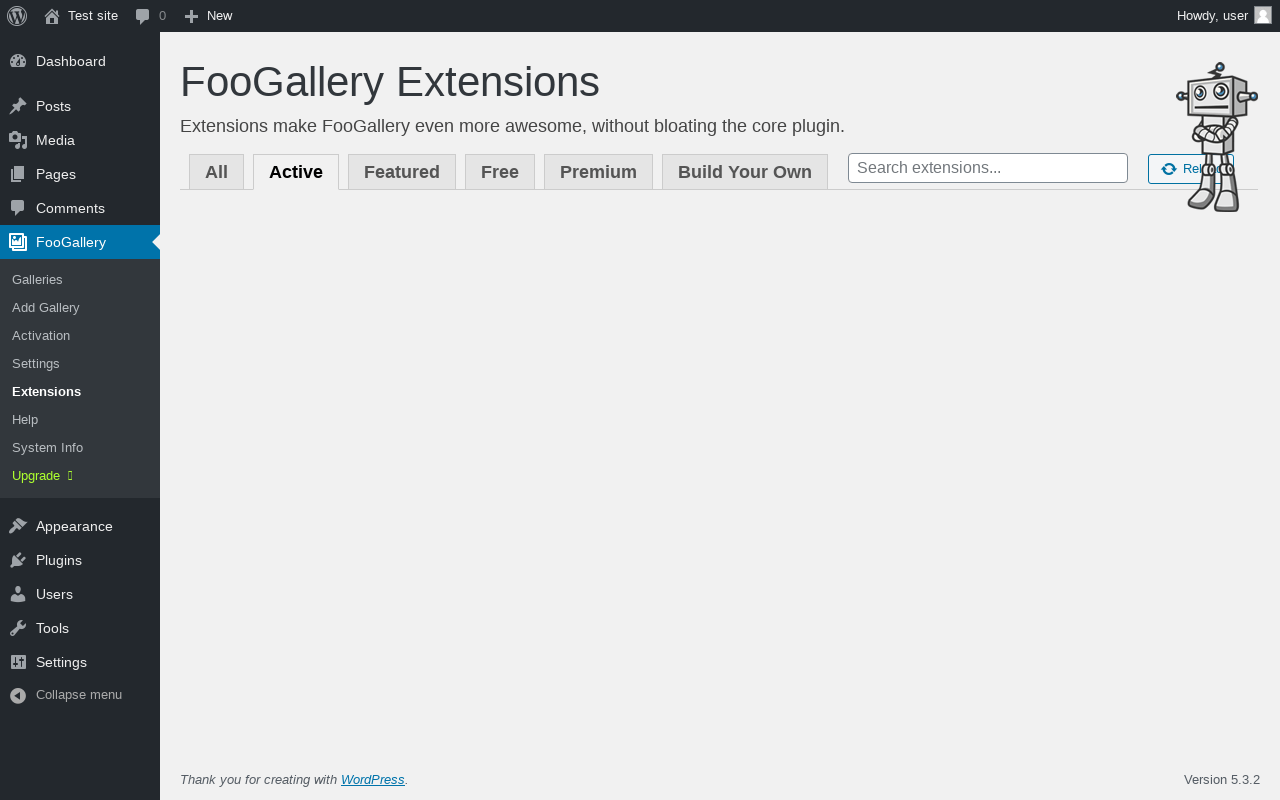Focus the Search extensions field
Viewport: 1280px width, 800px height.
point(987,168)
